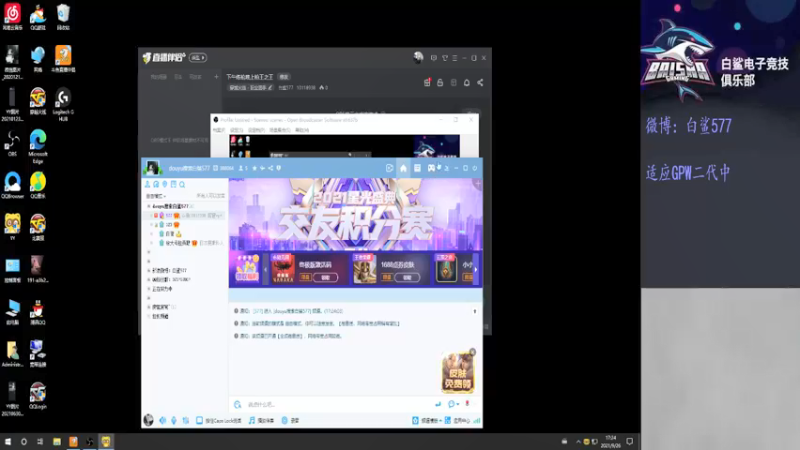Click the location pin icon above channel tree
800x450 pixels.
[165, 184]
